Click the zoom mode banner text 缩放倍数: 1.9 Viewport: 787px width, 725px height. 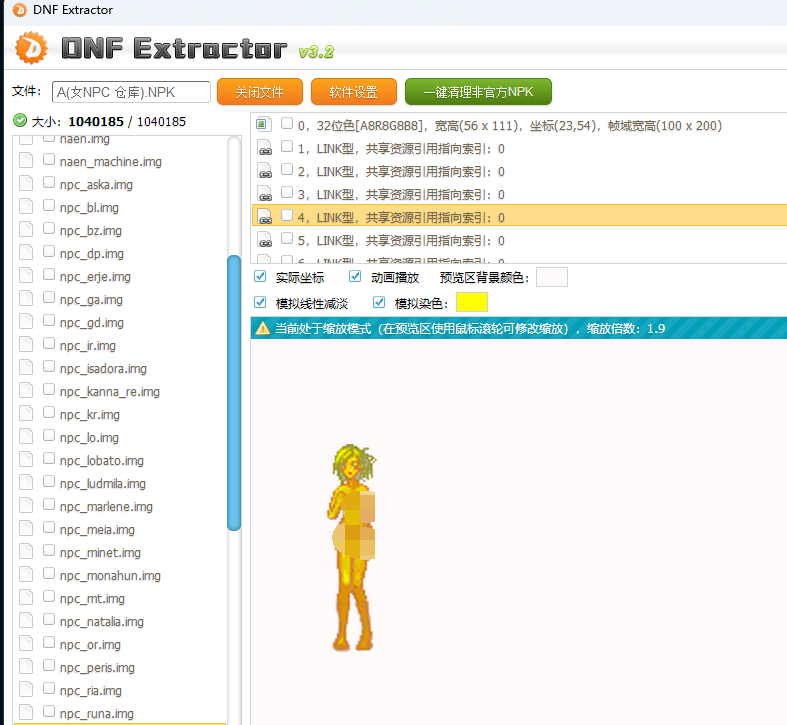tap(626, 329)
